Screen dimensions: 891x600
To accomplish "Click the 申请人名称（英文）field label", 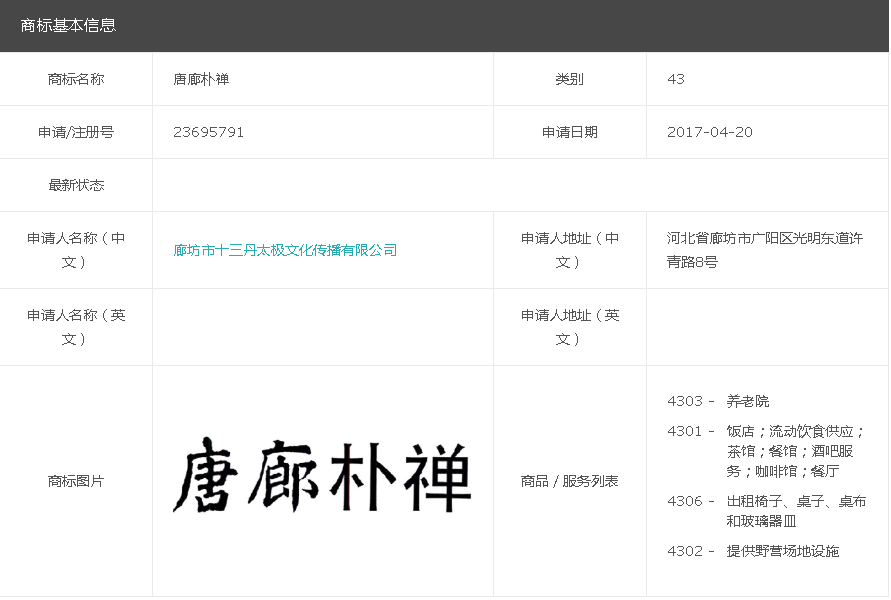I will [x=76, y=327].
